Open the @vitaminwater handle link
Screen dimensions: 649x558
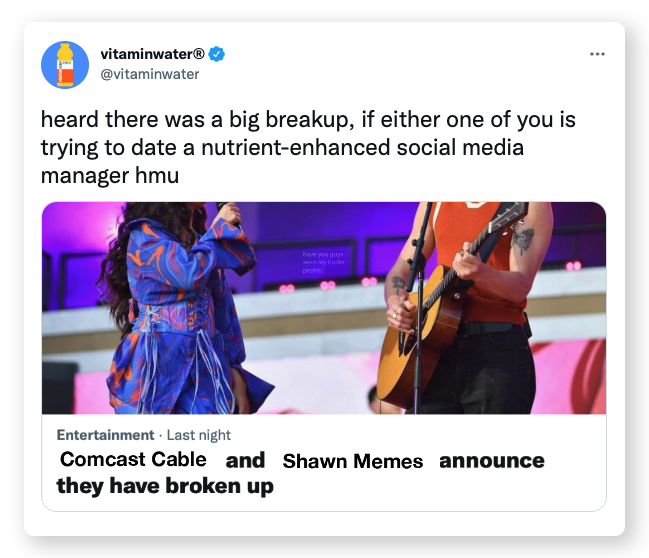[150, 74]
